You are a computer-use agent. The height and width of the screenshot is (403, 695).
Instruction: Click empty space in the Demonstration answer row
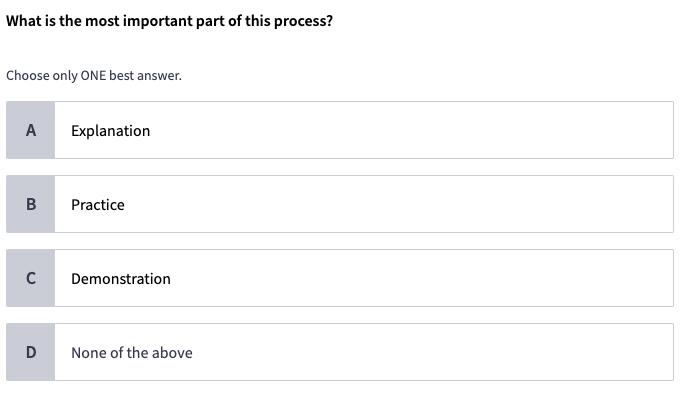pyautogui.click(x=421, y=278)
